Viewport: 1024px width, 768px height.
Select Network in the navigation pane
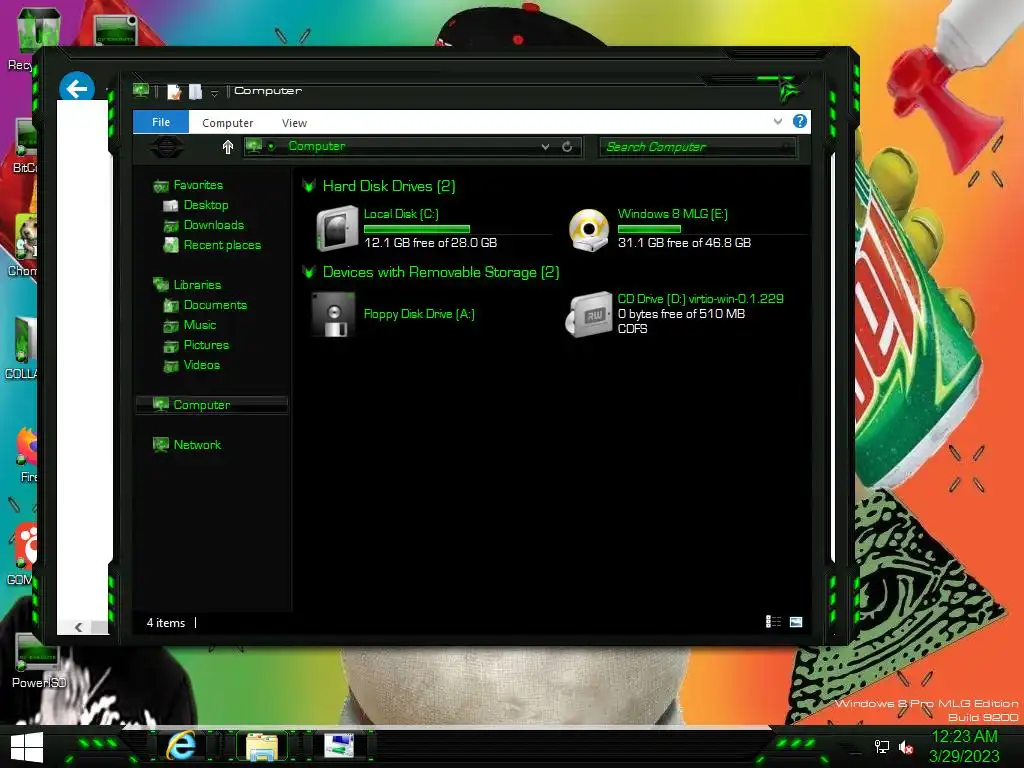197,445
